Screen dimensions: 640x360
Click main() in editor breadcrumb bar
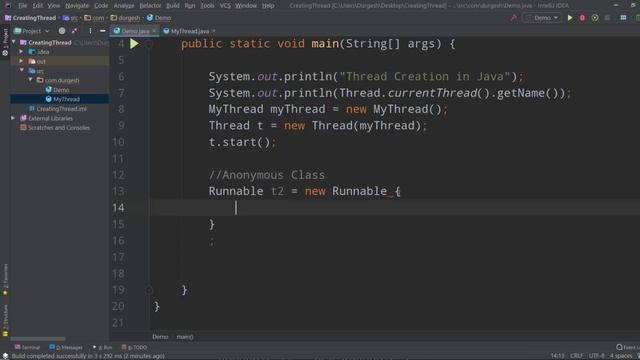point(185,337)
